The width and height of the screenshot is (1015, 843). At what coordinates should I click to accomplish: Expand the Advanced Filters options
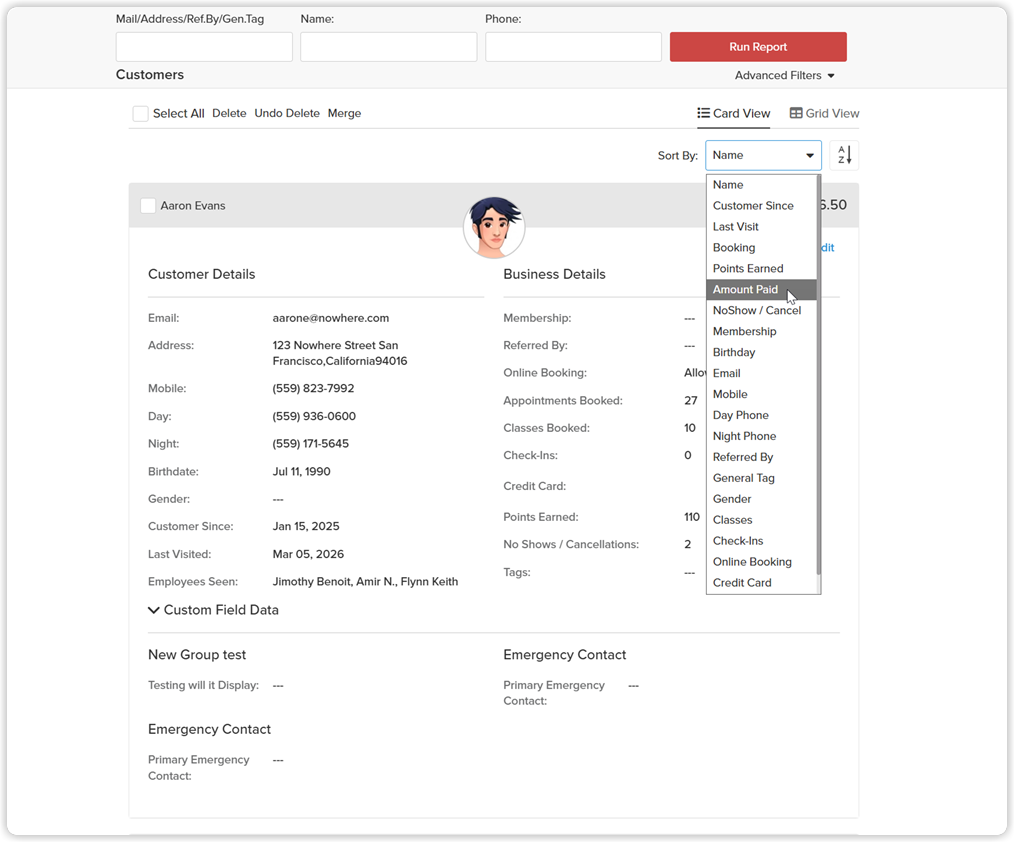click(x=785, y=76)
